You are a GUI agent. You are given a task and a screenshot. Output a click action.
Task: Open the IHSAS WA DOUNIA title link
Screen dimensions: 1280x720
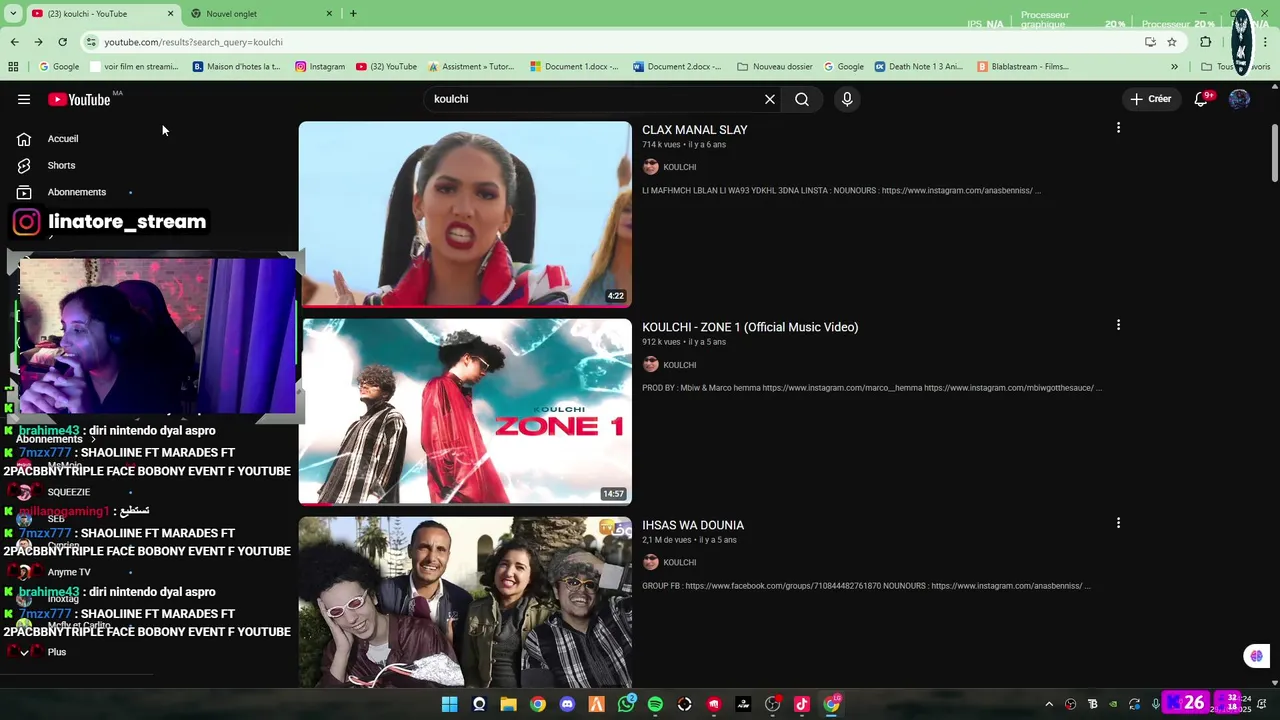693,525
